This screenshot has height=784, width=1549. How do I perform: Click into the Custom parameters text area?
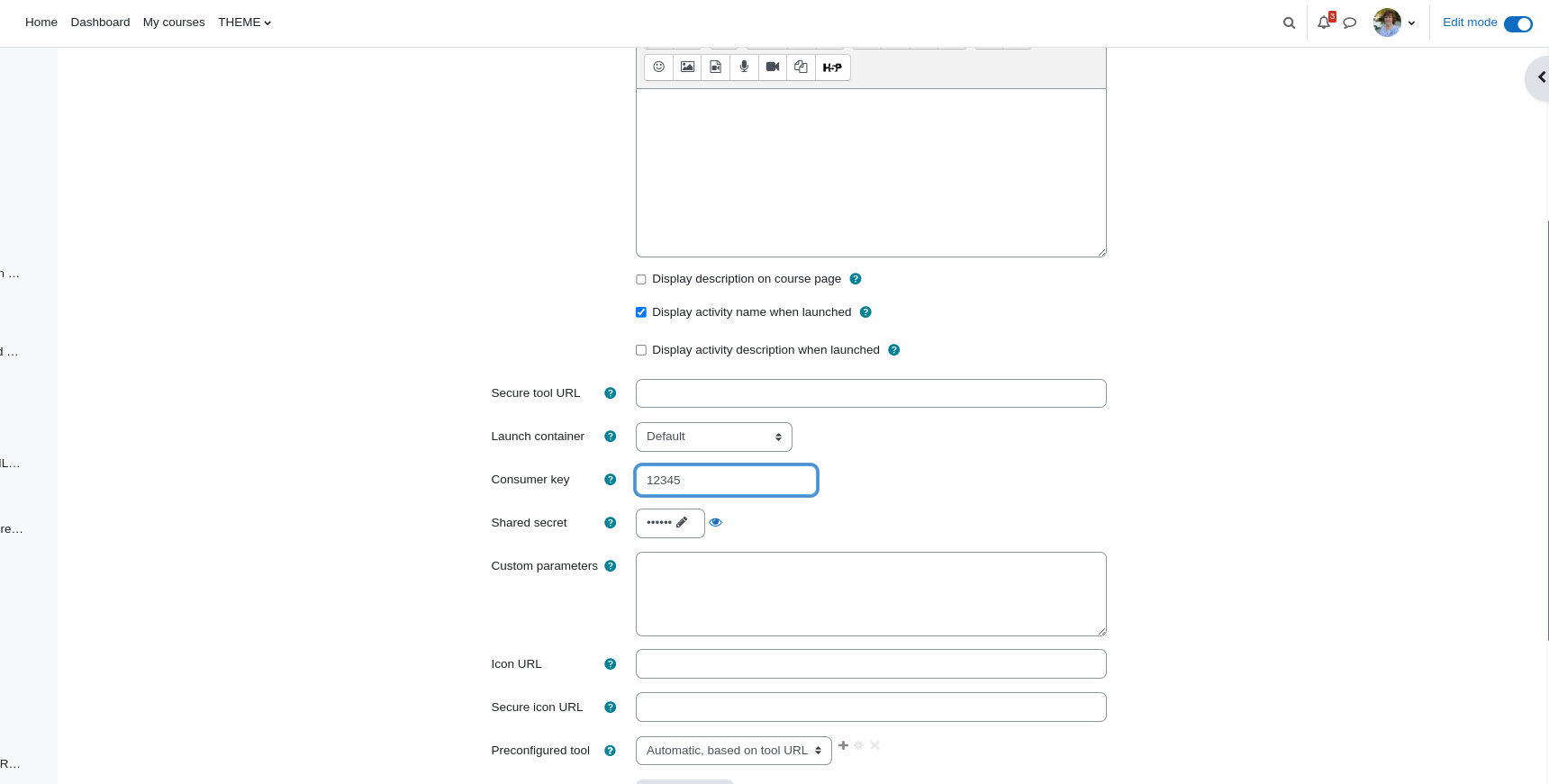point(871,594)
